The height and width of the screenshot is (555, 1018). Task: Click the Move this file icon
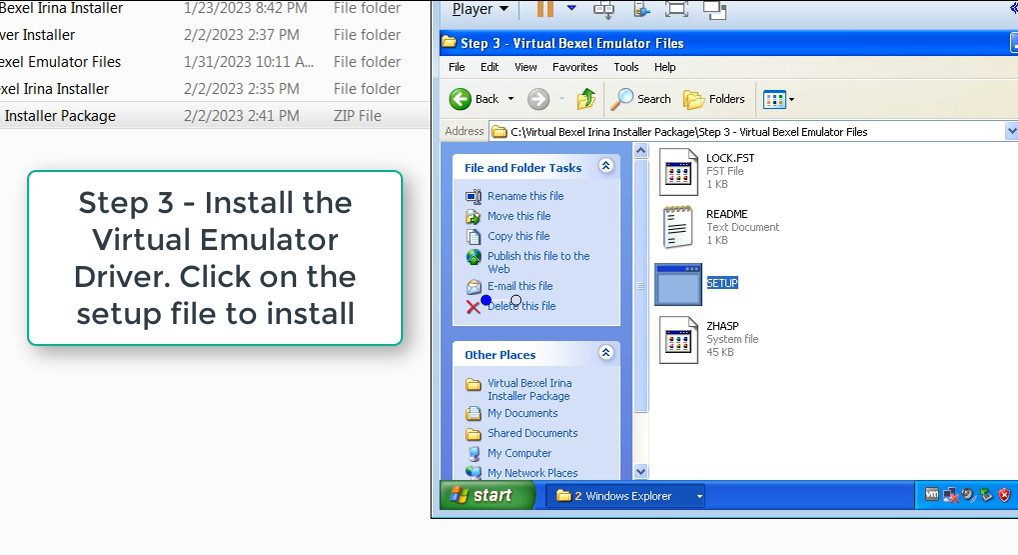tap(473, 216)
